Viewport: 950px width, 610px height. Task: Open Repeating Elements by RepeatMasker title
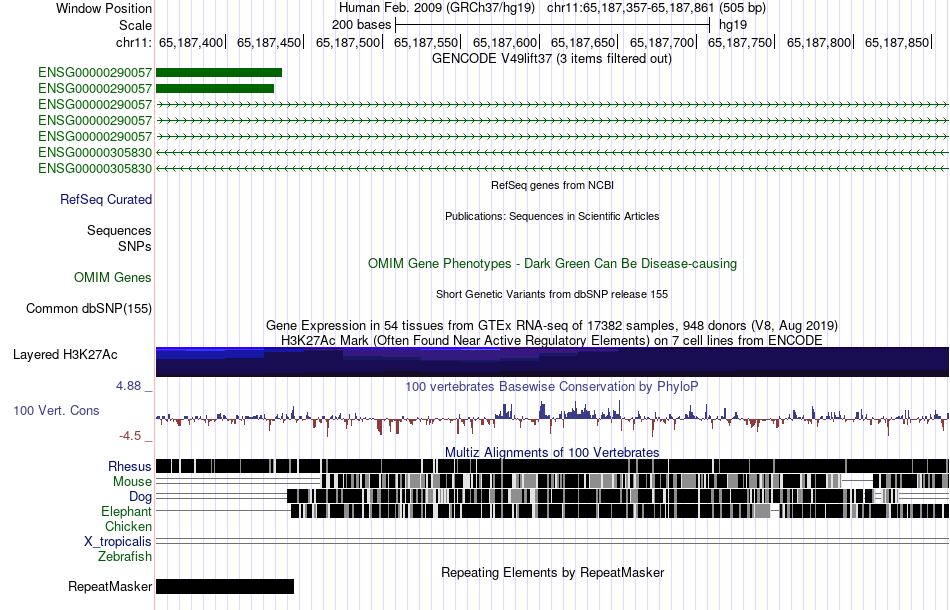click(552, 572)
